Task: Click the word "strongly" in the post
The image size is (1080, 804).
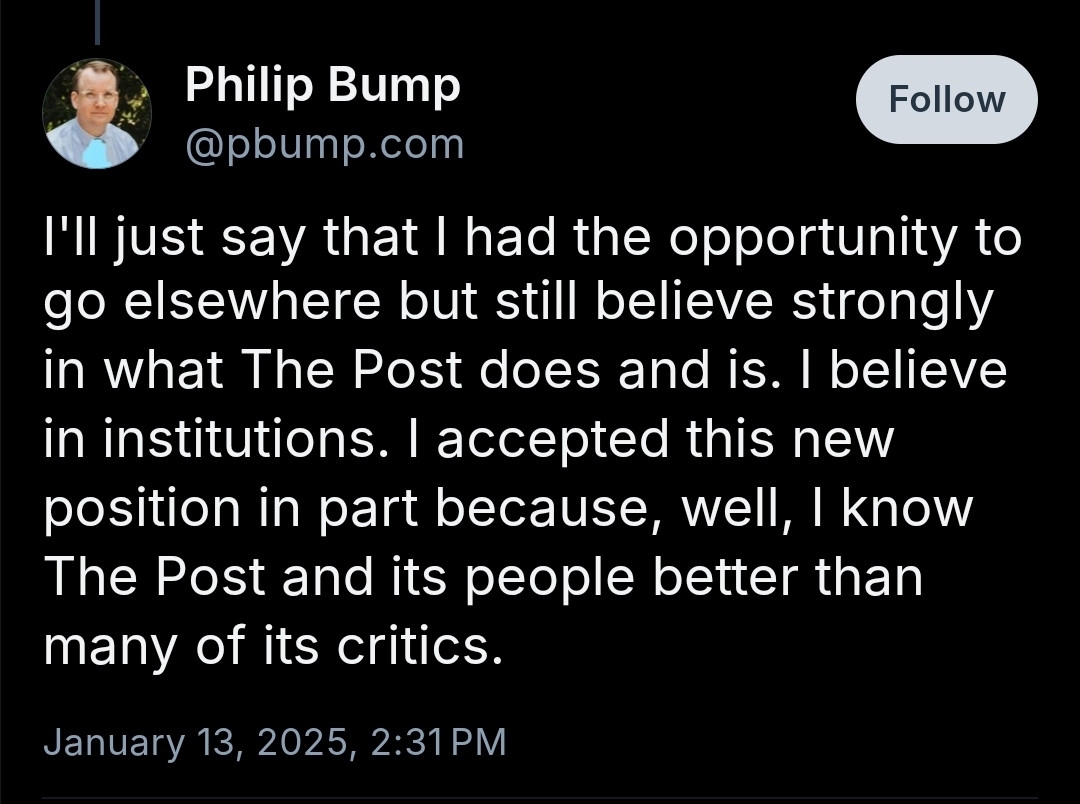Action: (x=892, y=304)
